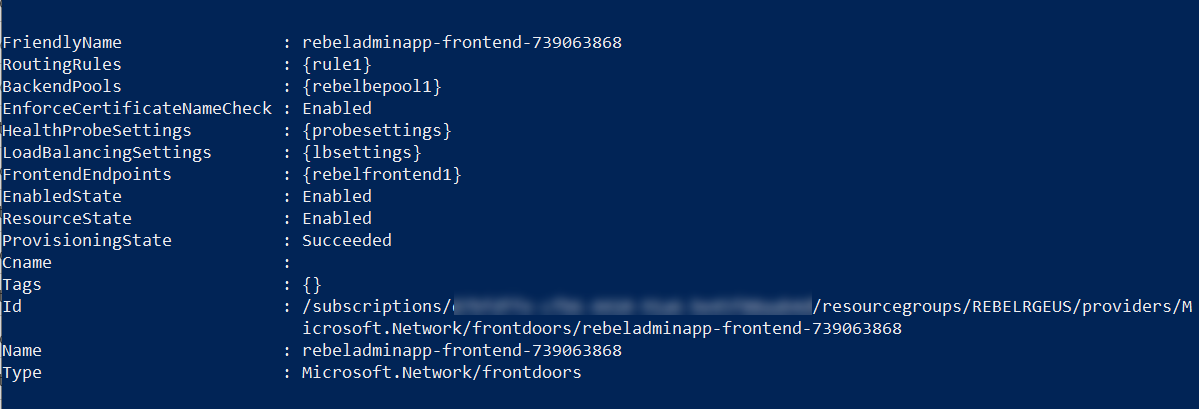Select the {rebelfrontend1} FrontendEndpoints value
Screen dimensions: 1199x409
click(382, 175)
